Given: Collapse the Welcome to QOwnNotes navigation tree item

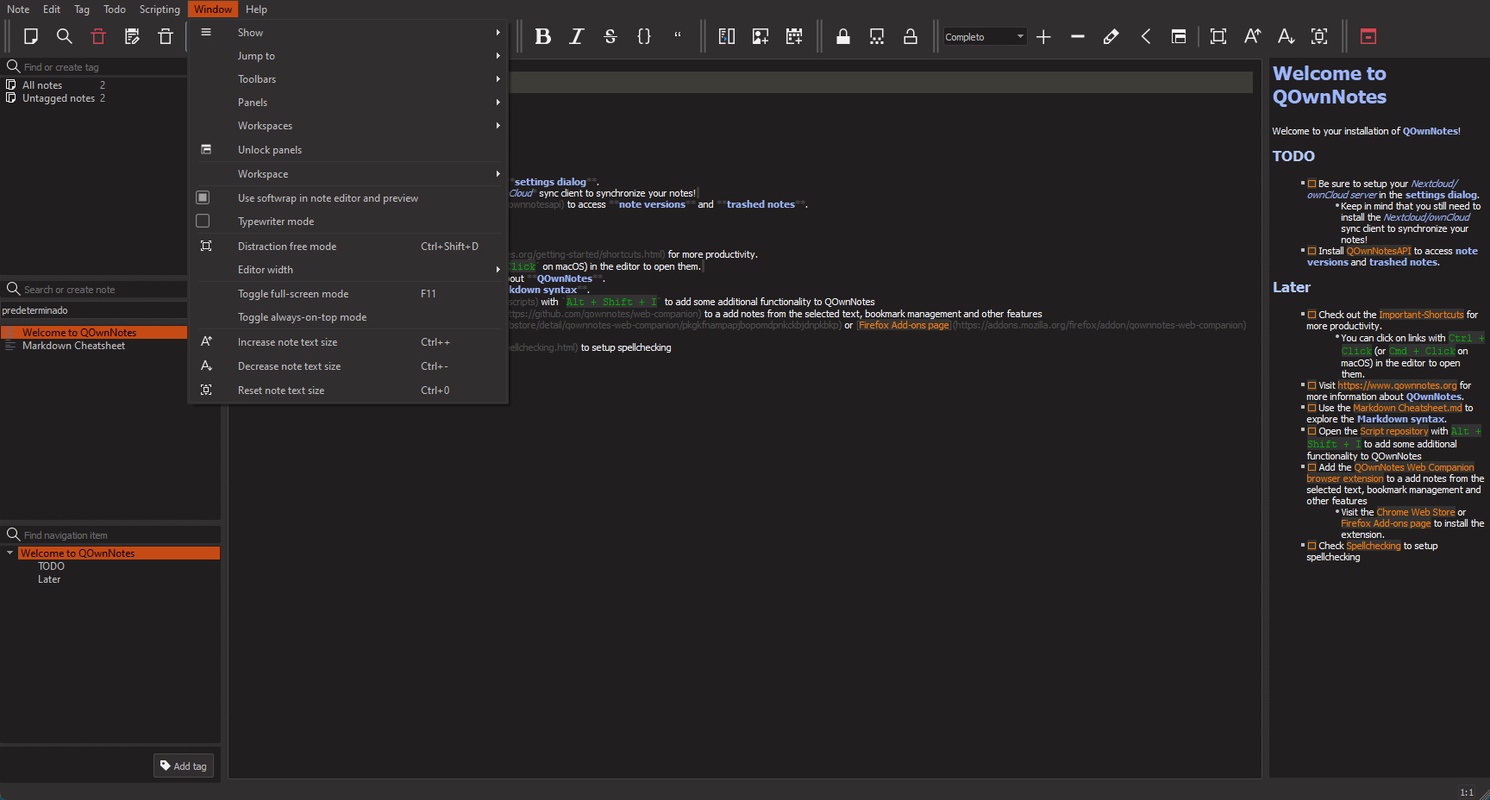Looking at the screenshot, I should tap(10, 553).
